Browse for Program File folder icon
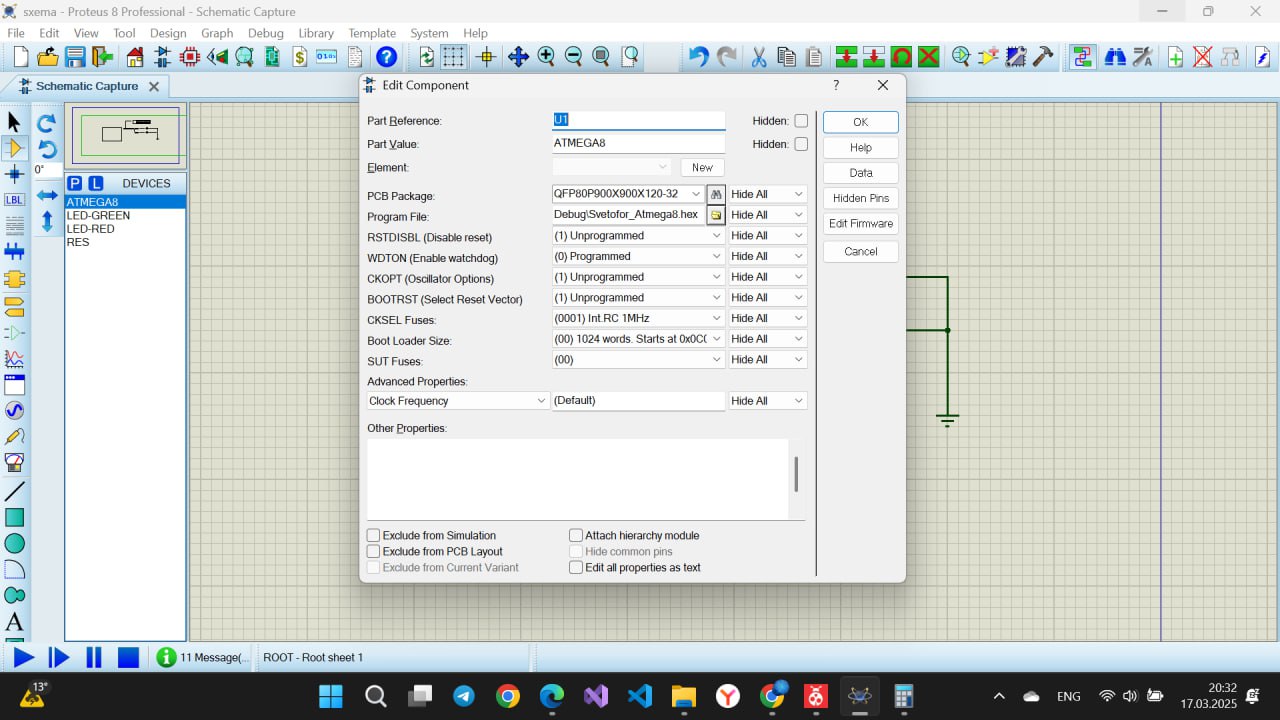1280x720 pixels. point(716,215)
